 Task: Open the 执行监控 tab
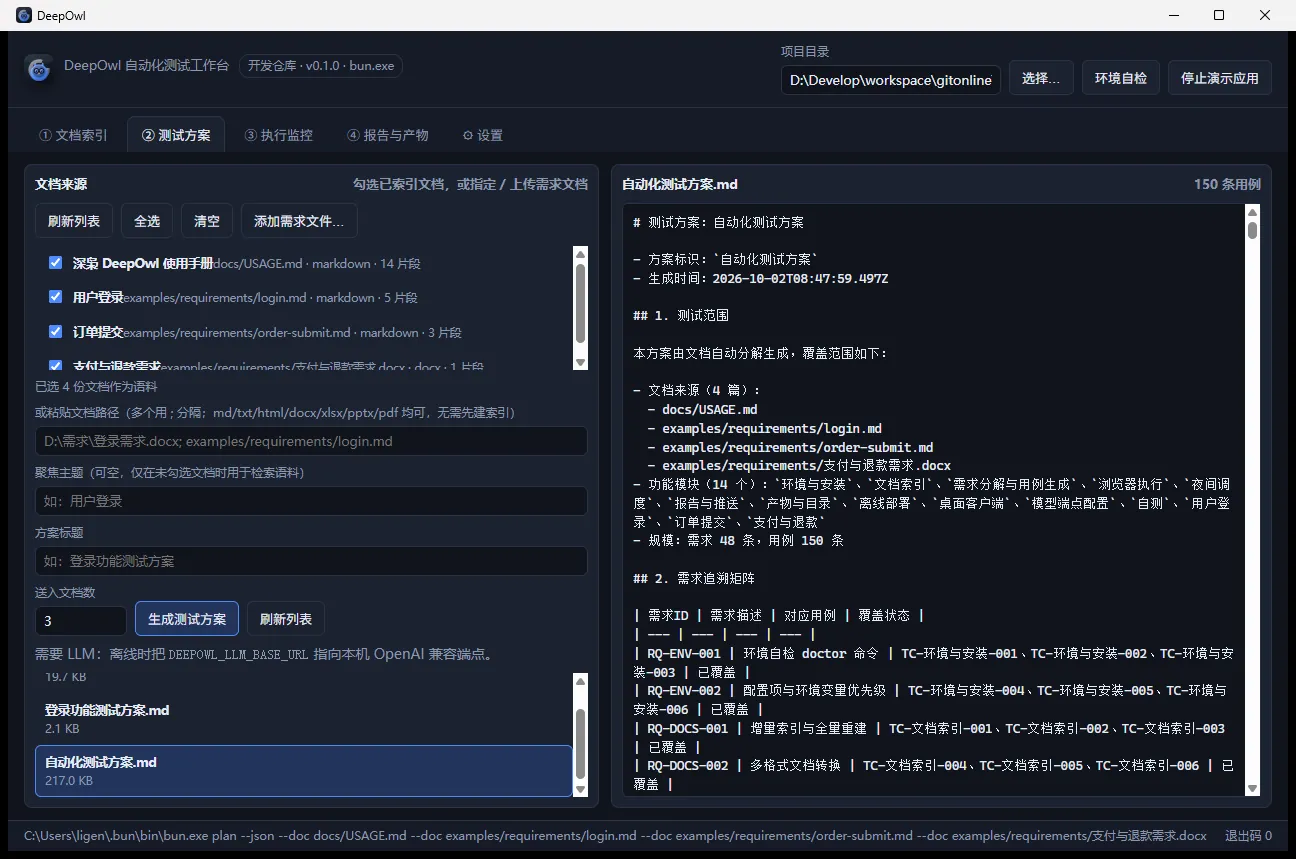278,135
